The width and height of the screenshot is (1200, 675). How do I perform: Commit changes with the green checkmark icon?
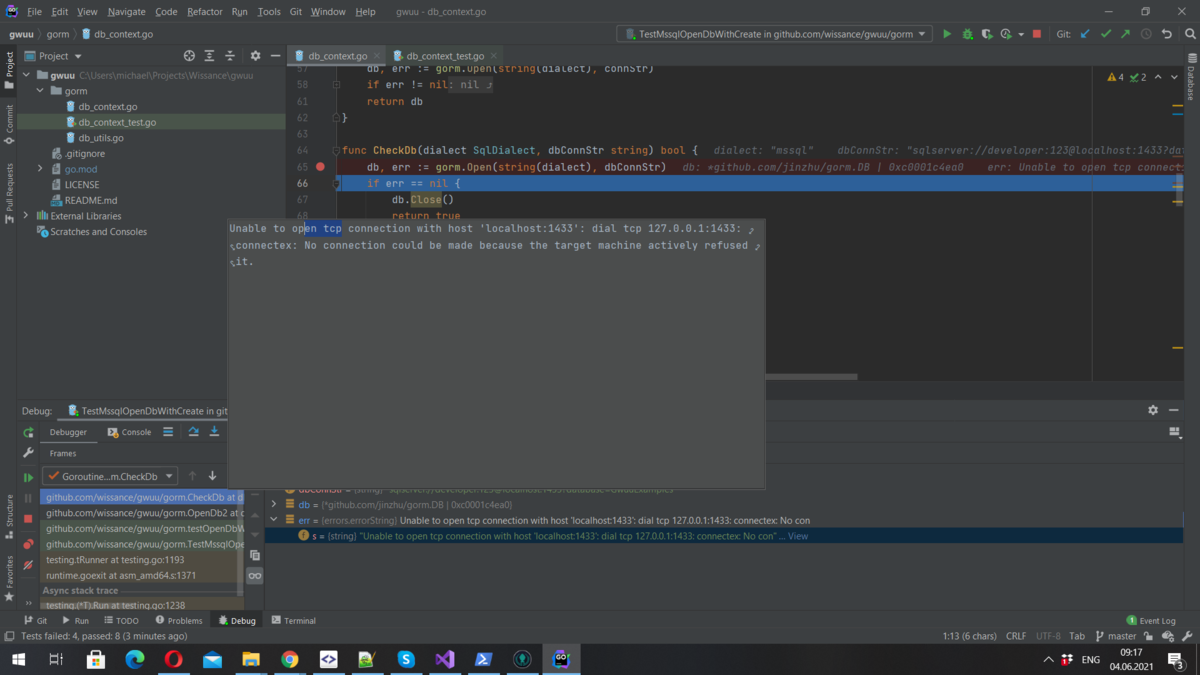pyautogui.click(x=1104, y=33)
